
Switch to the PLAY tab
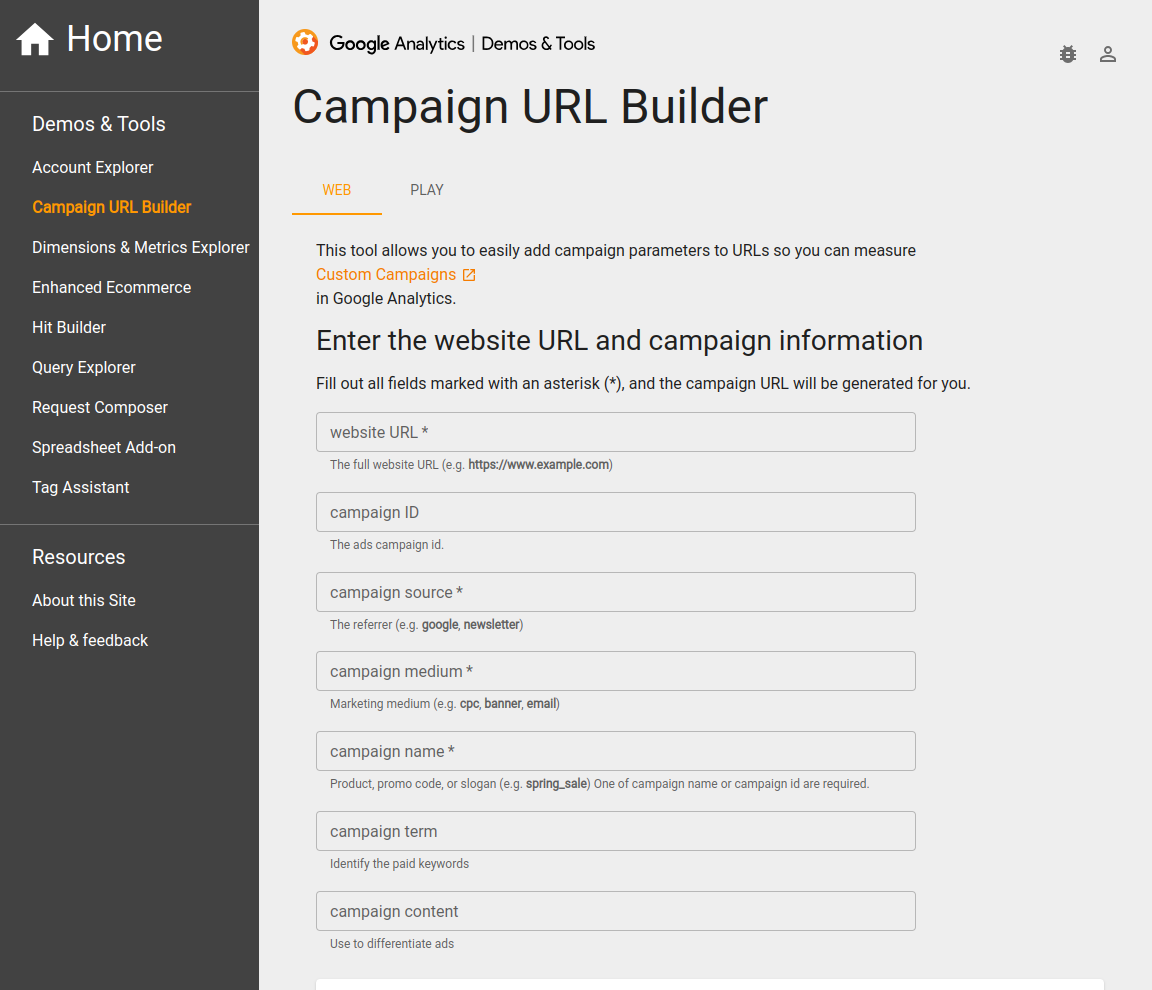(x=427, y=190)
